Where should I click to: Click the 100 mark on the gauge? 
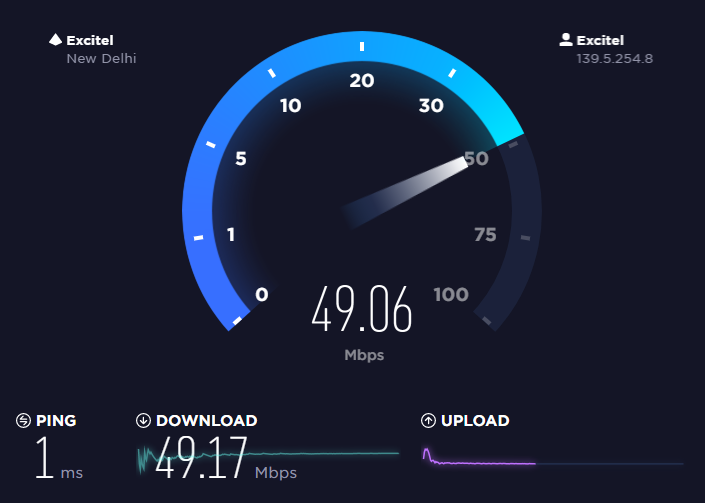pyautogui.click(x=451, y=295)
